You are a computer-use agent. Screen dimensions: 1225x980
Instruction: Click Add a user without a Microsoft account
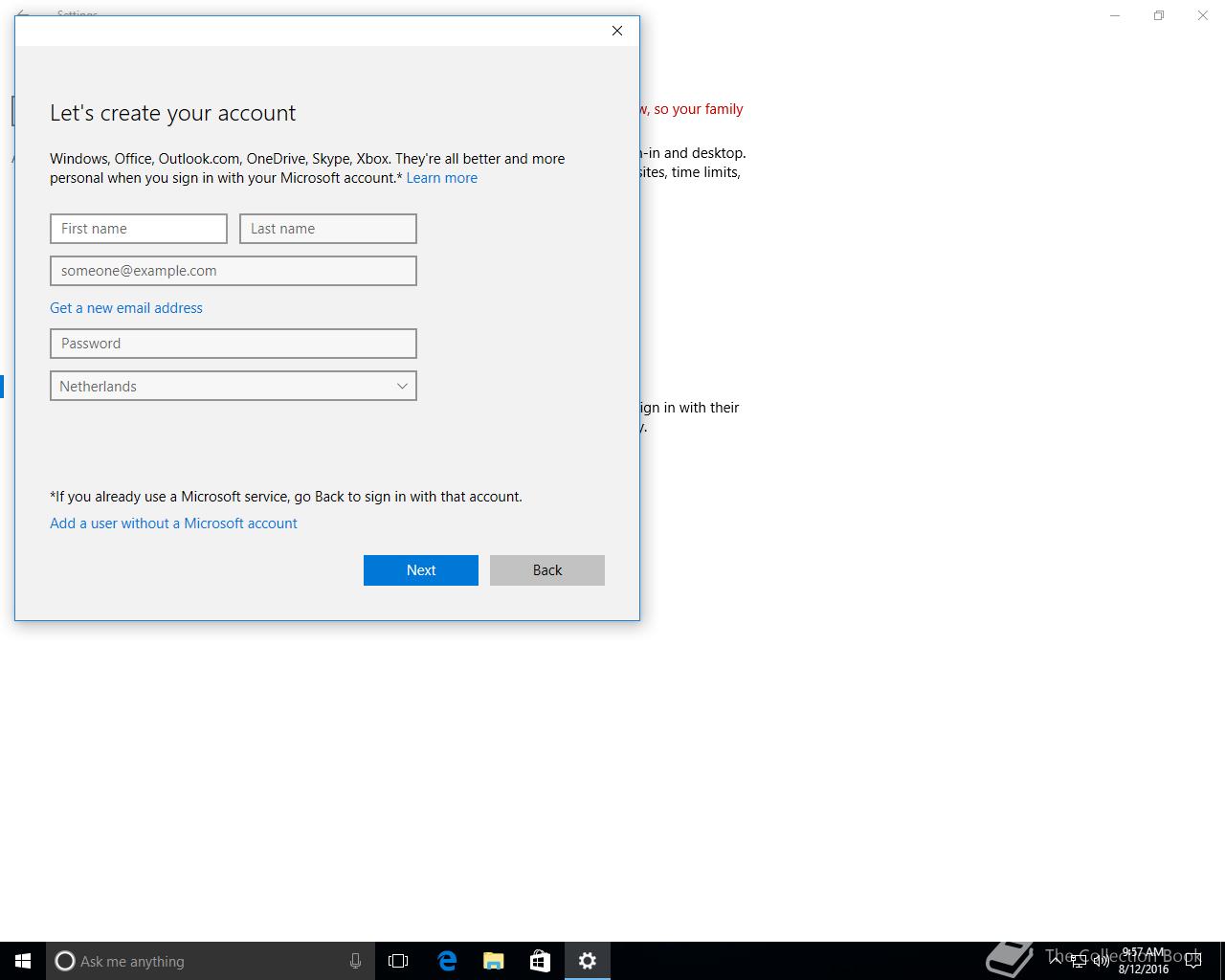click(173, 523)
